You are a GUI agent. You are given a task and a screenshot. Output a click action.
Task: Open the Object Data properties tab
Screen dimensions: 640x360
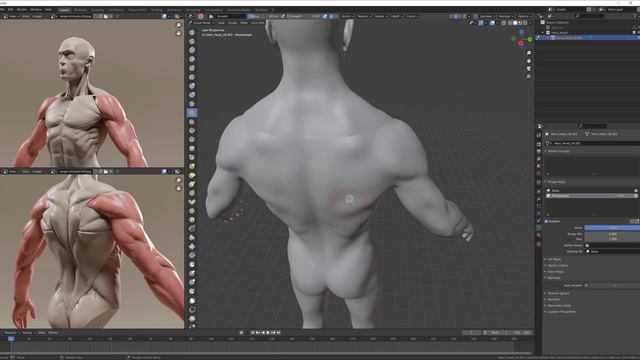coord(539,228)
